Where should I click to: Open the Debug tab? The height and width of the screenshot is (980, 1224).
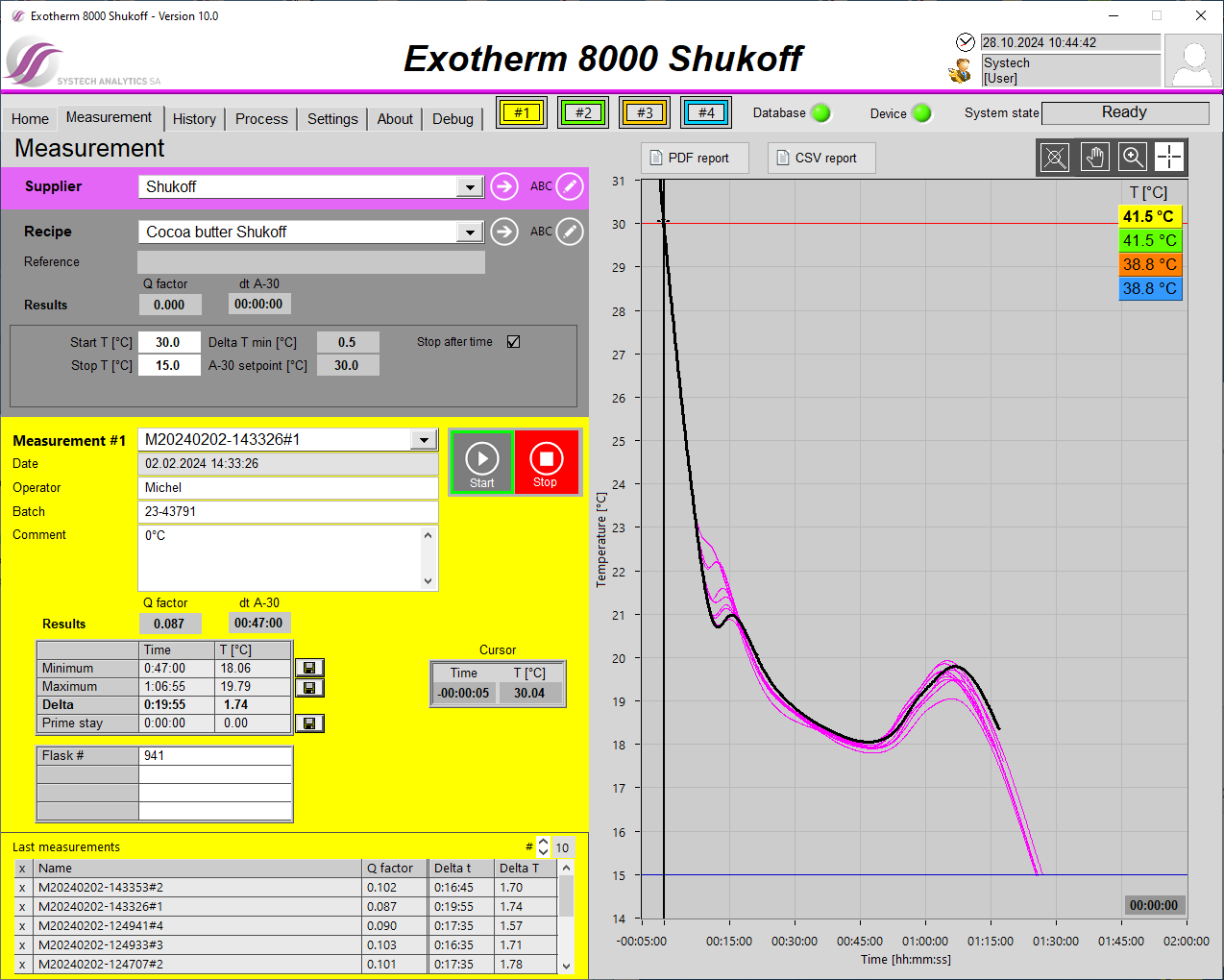pyautogui.click(x=453, y=119)
